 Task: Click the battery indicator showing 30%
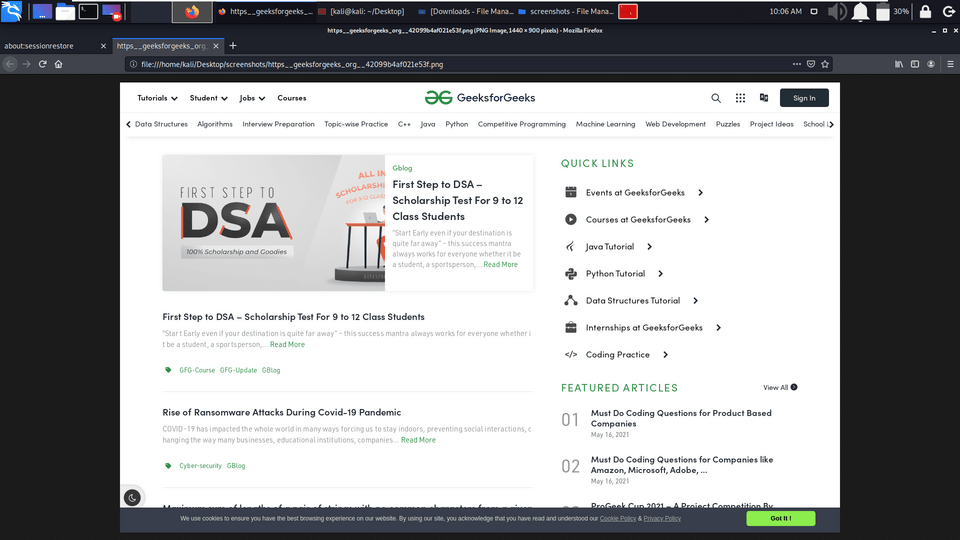click(891, 12)
